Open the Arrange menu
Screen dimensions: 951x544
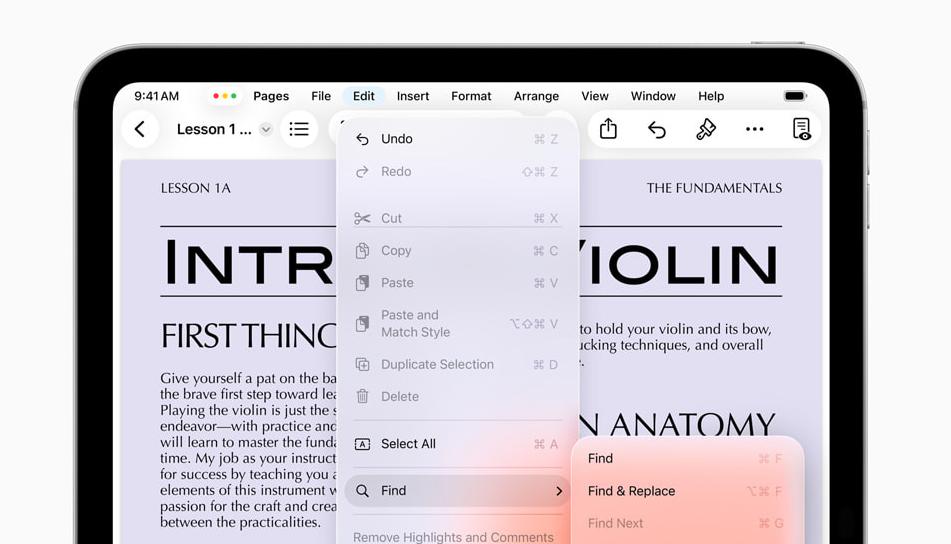pos(536,96)
